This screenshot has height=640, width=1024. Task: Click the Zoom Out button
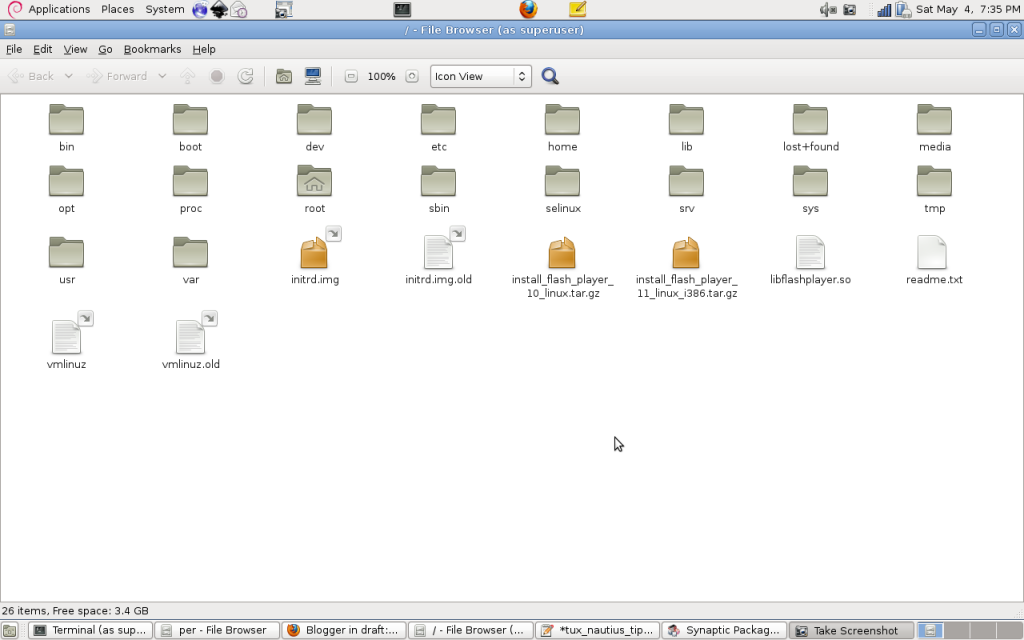click(x=351, y=76)
